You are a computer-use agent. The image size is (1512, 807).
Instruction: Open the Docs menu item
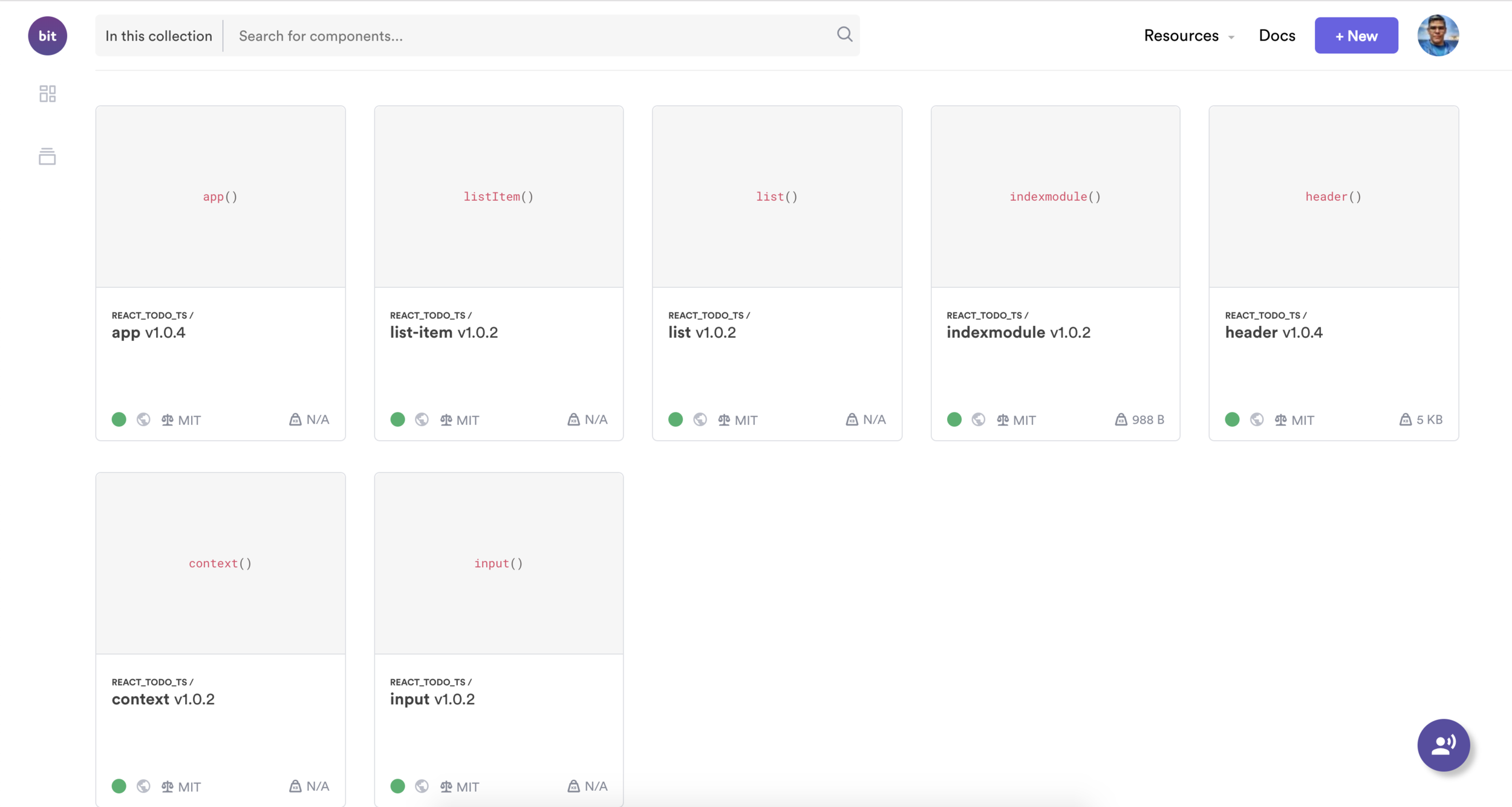point(1277,36)
